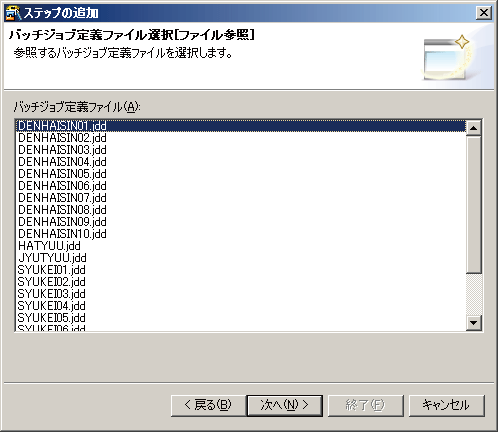Choose the HATYUU.jdd file
498x432 pixels.
tap(241, 246)
